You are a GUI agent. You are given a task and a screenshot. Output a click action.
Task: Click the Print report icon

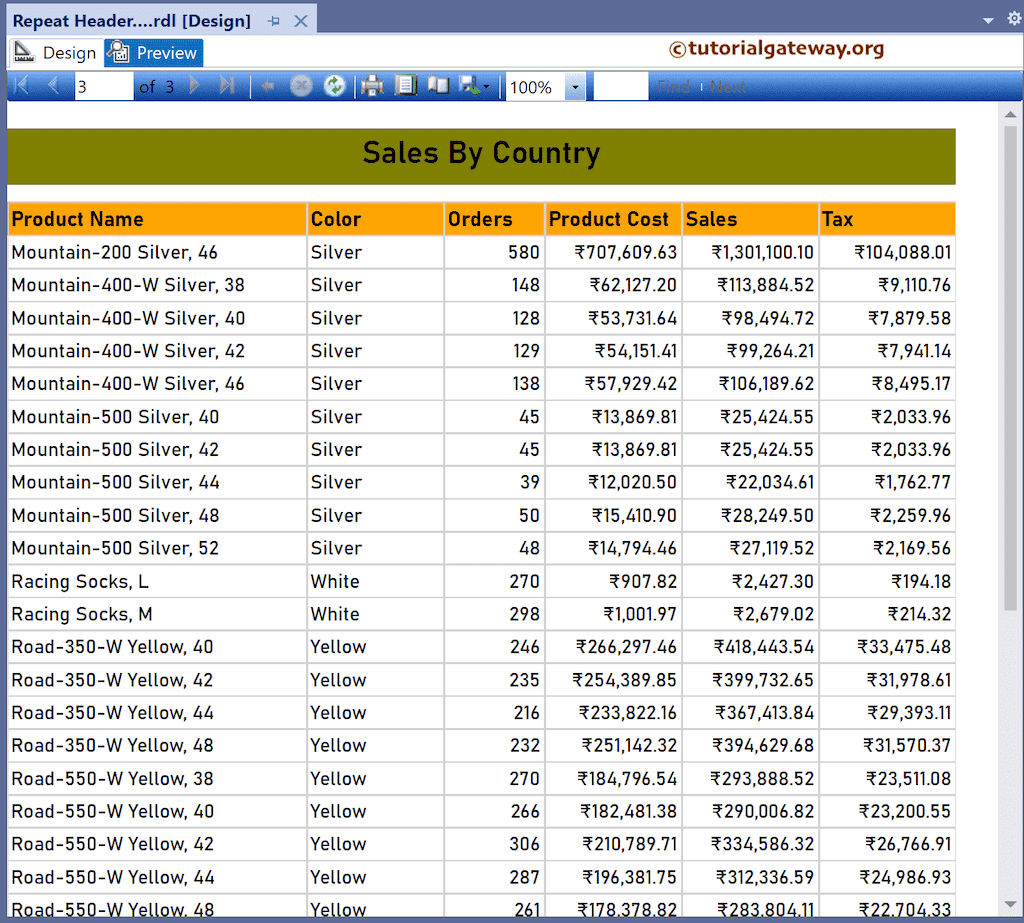click(372, 87)
